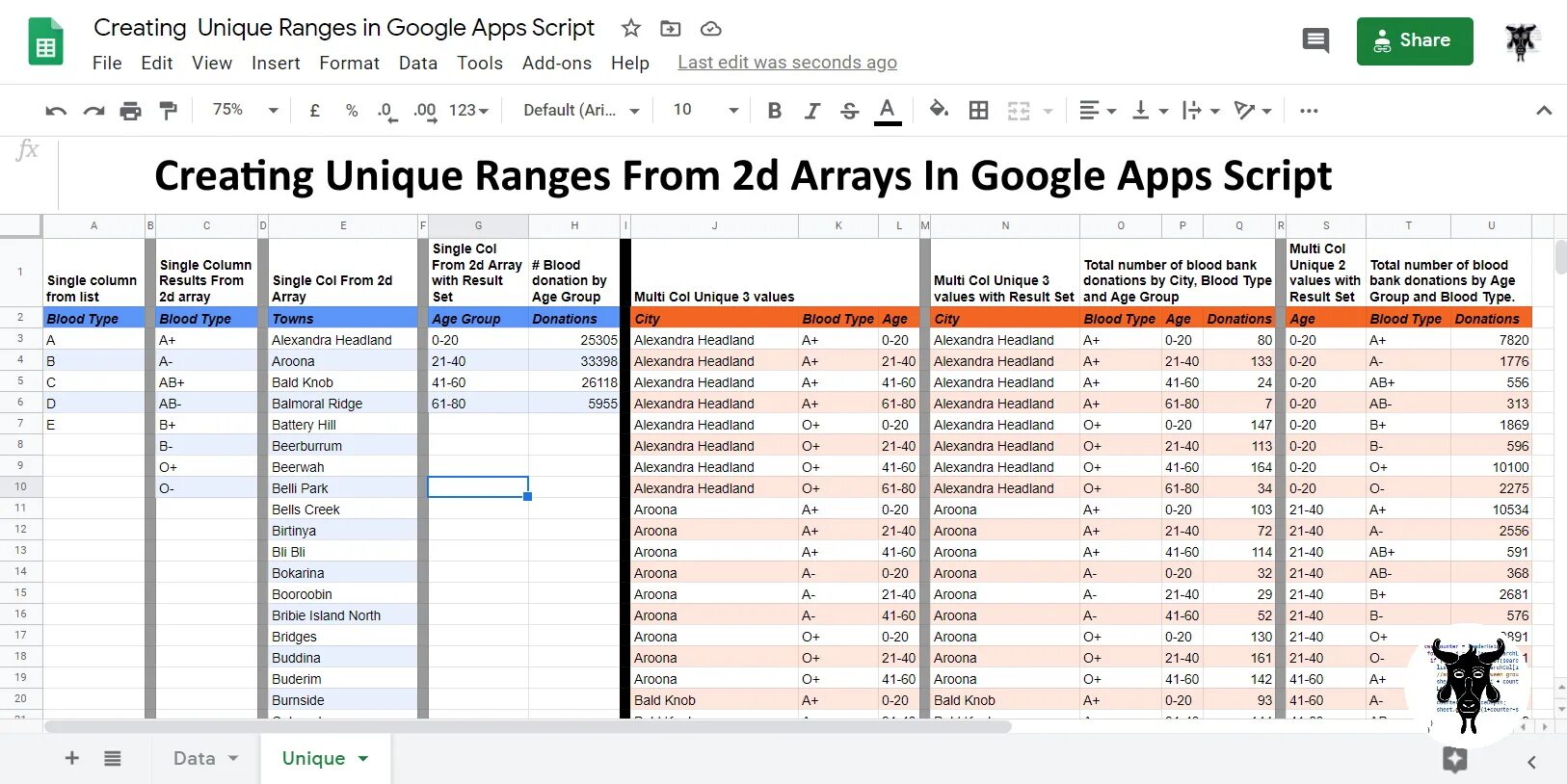
Task: Open vertical align dropdown
Action: coord(1150,111)
